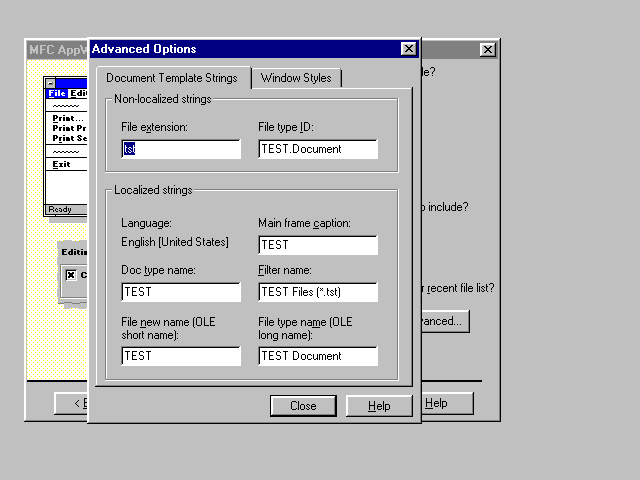640x480 pixels.
Task: Click the Help button of the AppWizard
Action: click(446, 404)
